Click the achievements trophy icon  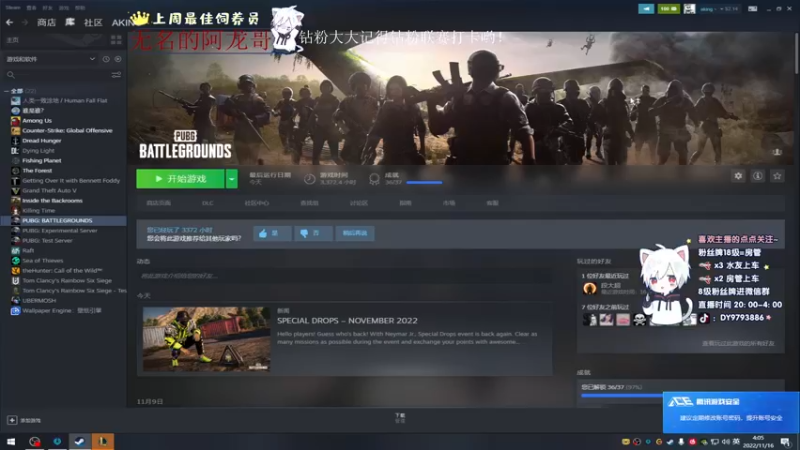[x=374, y=179]
